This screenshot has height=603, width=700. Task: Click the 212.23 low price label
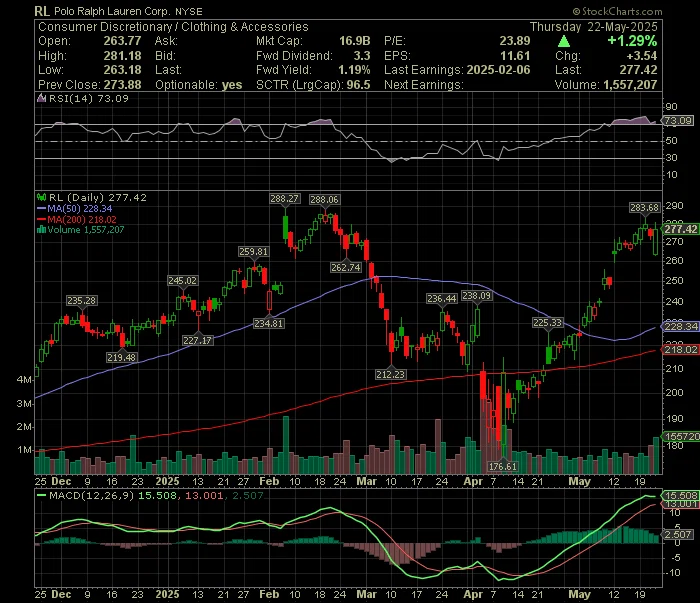[x=390, y=374]
